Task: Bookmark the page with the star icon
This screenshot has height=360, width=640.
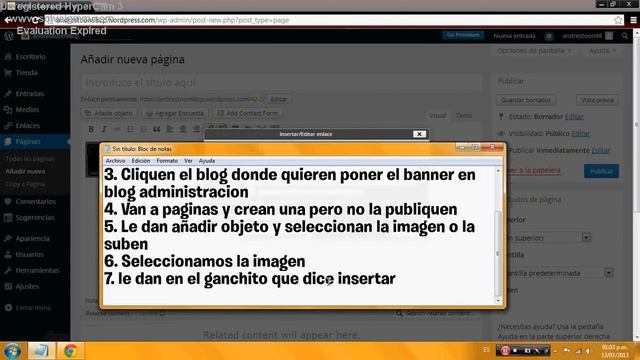Action: (618, 20)
